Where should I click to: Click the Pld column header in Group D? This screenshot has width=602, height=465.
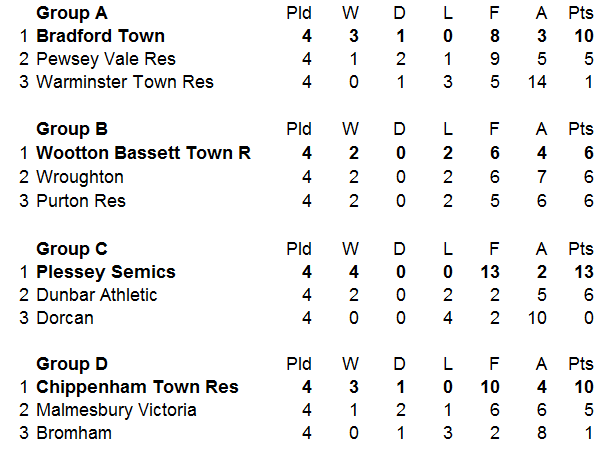coord(299,364)
